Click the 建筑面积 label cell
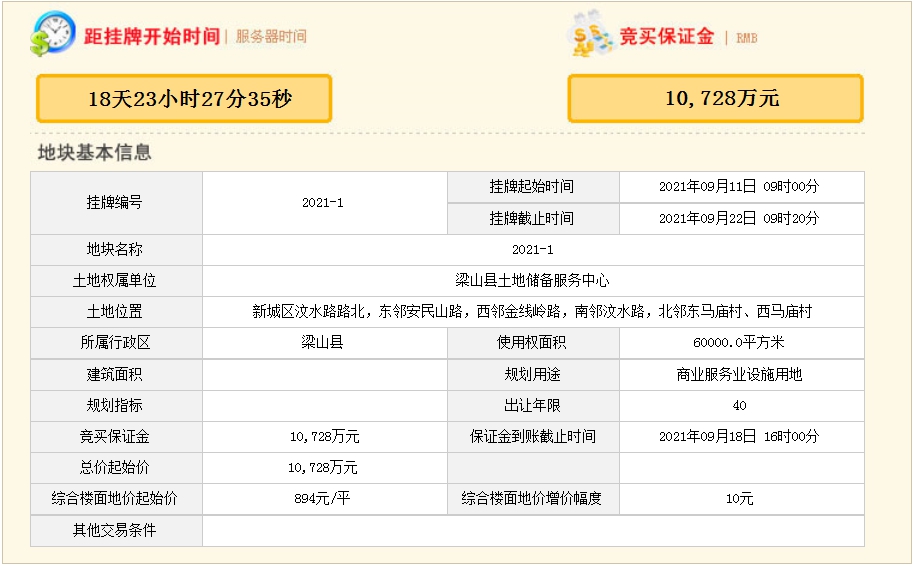 [116, 374]
